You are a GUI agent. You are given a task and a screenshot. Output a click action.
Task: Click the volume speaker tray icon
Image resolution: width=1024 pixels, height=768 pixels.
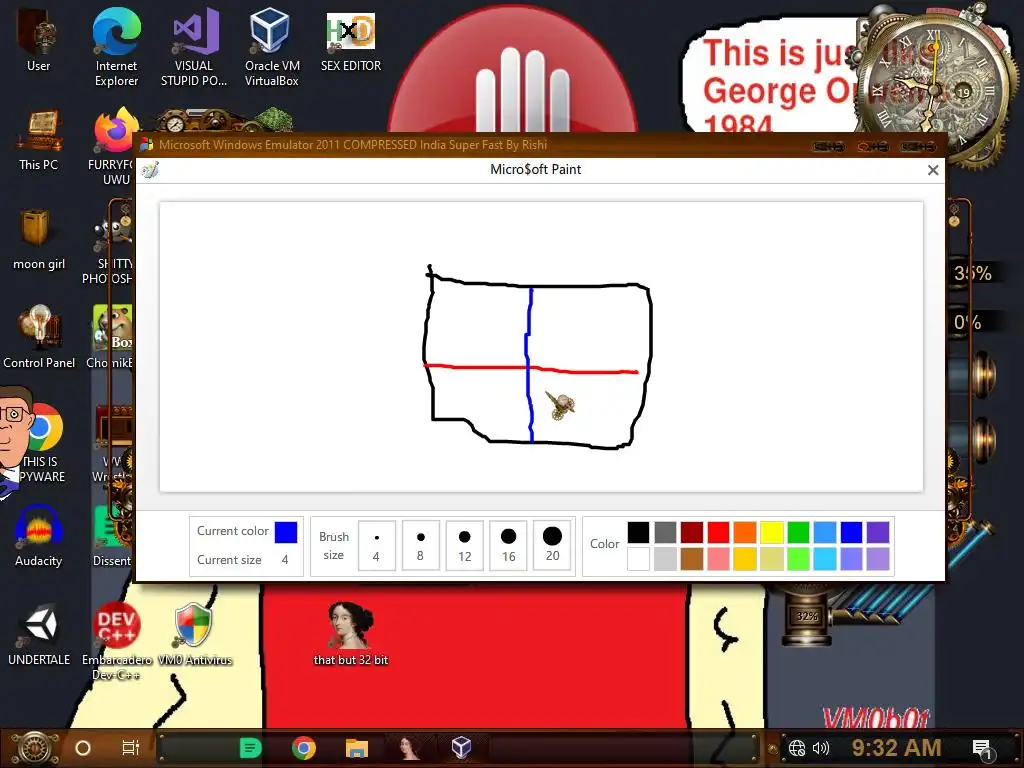(821, 748)
